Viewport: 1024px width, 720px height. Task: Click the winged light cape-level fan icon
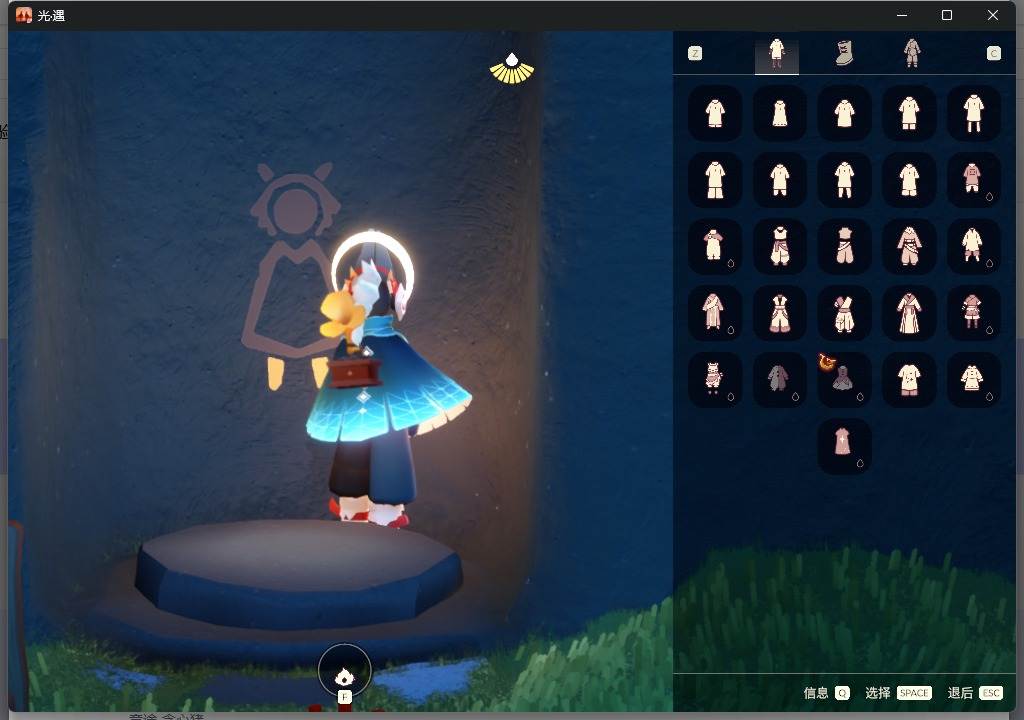(512, 68)
